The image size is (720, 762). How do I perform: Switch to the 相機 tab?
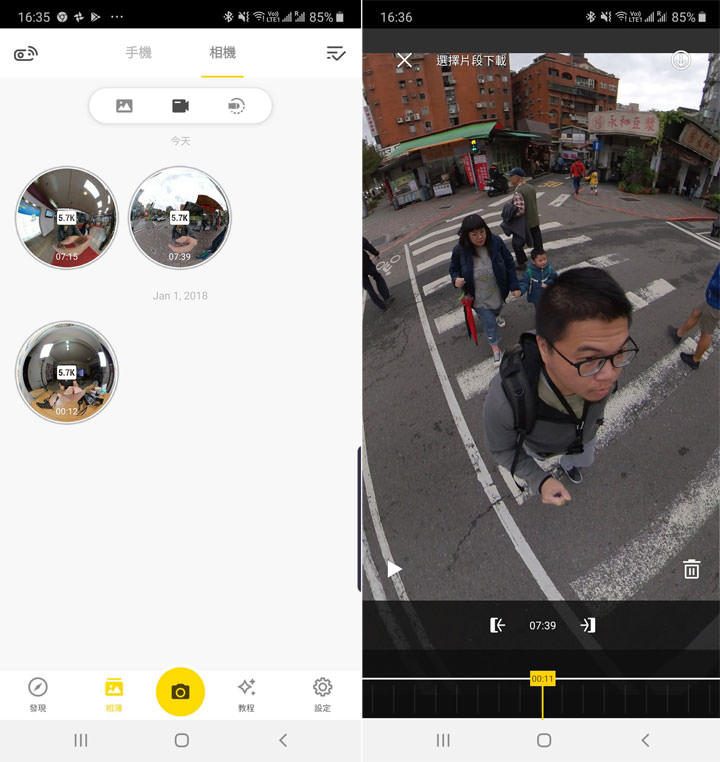222,53
